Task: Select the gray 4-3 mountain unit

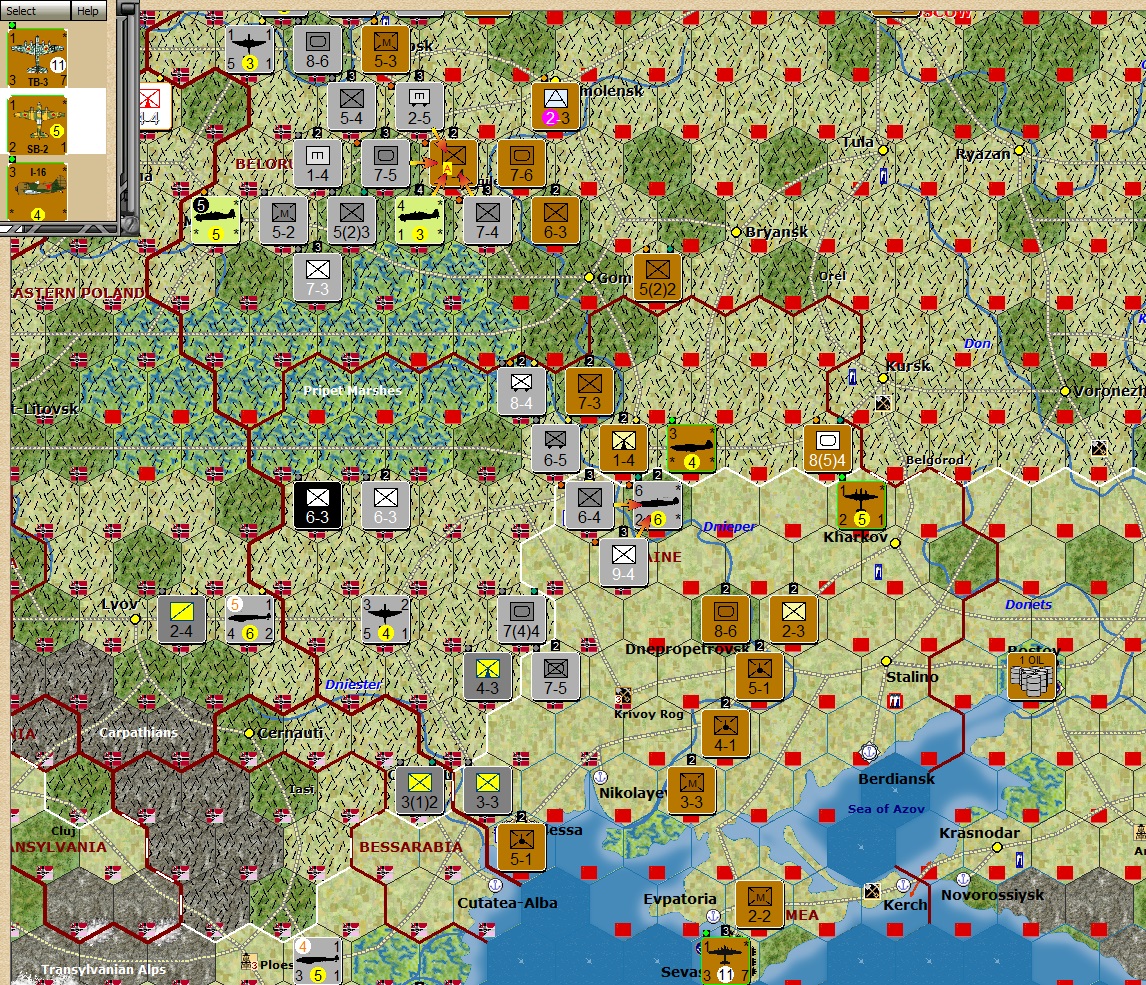Action: point(487,675)
